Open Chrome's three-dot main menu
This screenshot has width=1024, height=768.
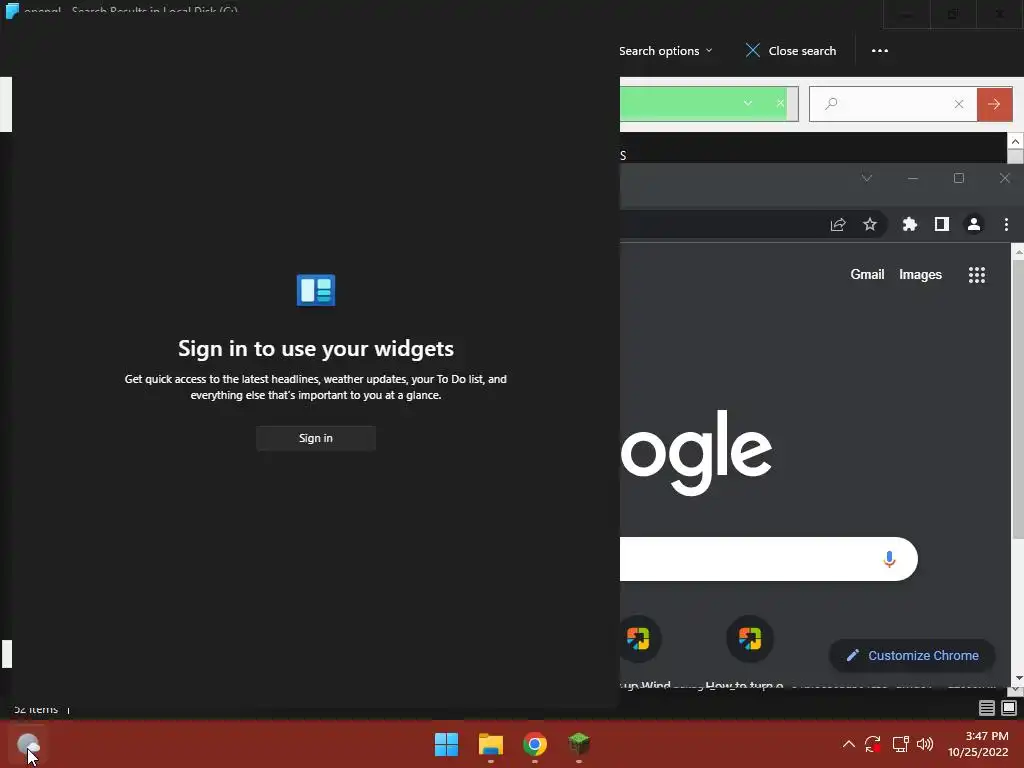[x=1006, y=225]
